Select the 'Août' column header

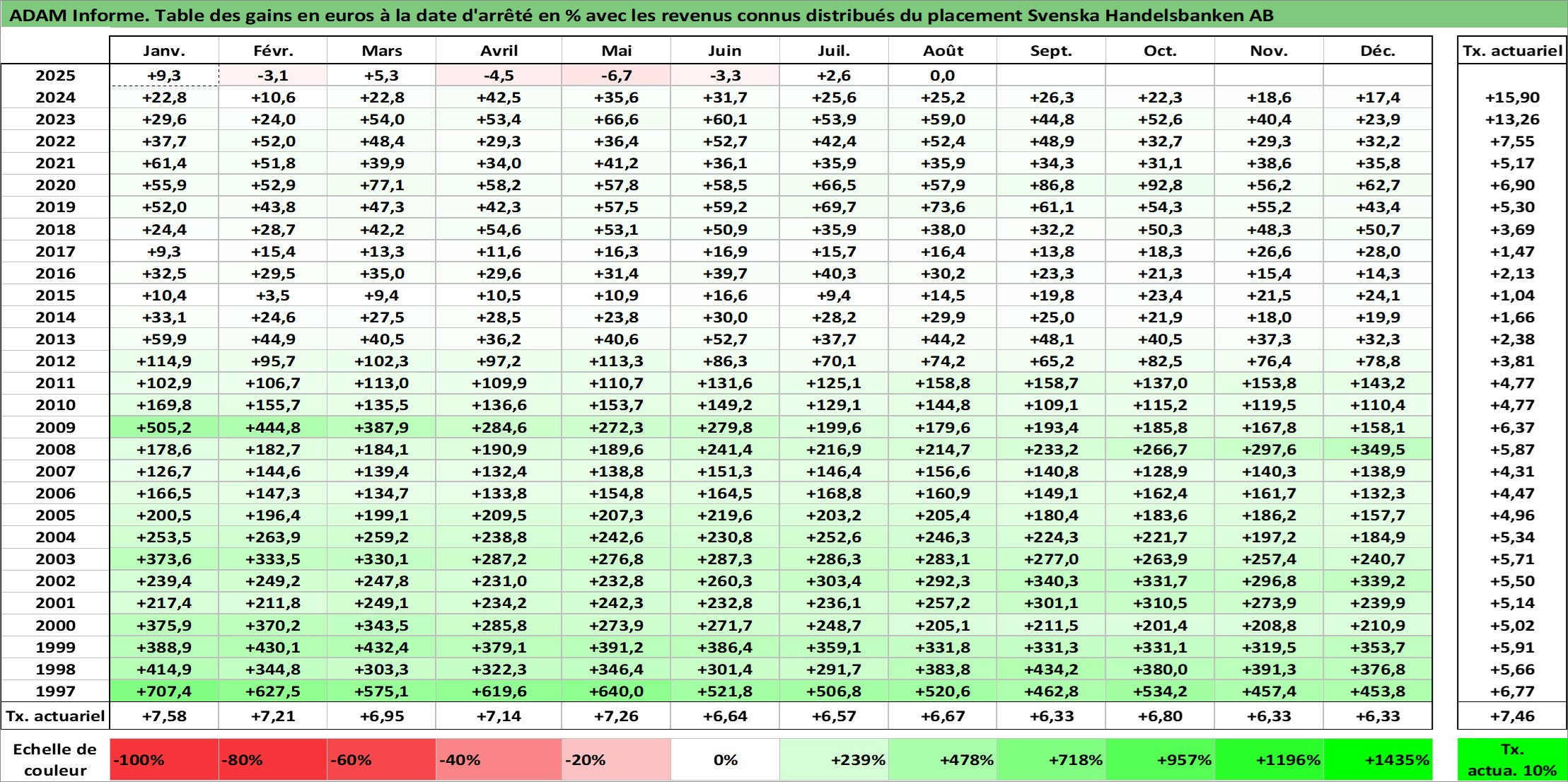point(943,50)
